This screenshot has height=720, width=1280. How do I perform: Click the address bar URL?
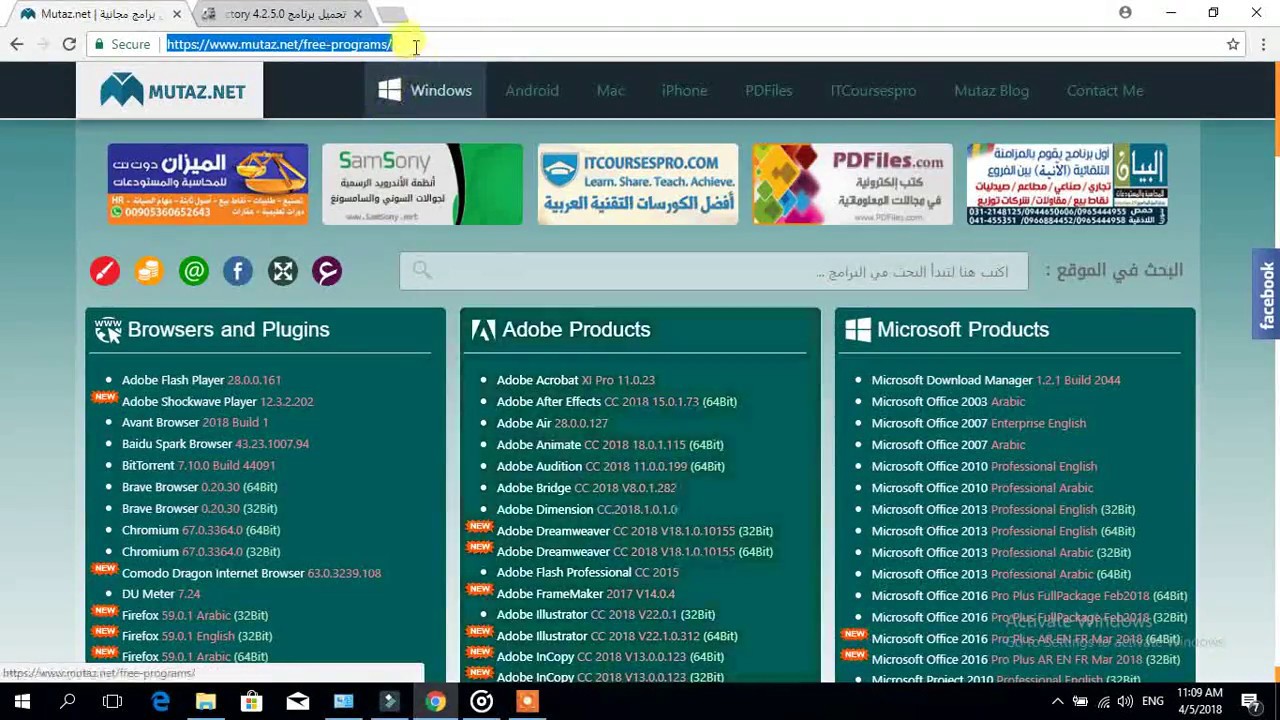pos(279,44)
